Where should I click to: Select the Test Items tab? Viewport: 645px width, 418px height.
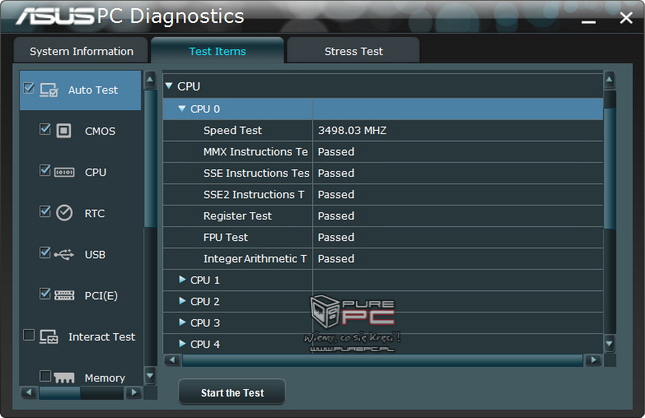tap(217, 51)
